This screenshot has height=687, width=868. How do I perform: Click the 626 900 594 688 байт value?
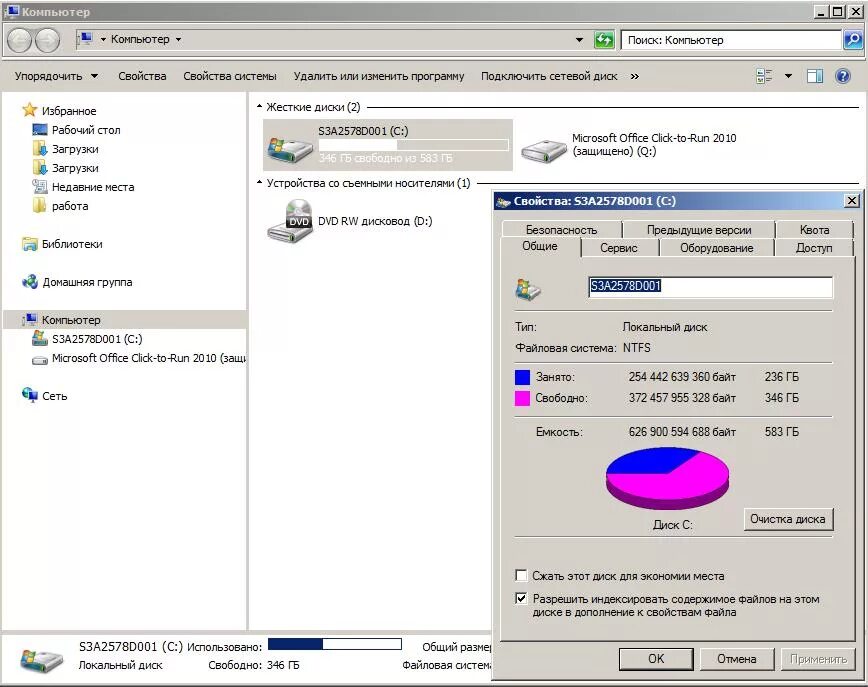click(682, 432)
